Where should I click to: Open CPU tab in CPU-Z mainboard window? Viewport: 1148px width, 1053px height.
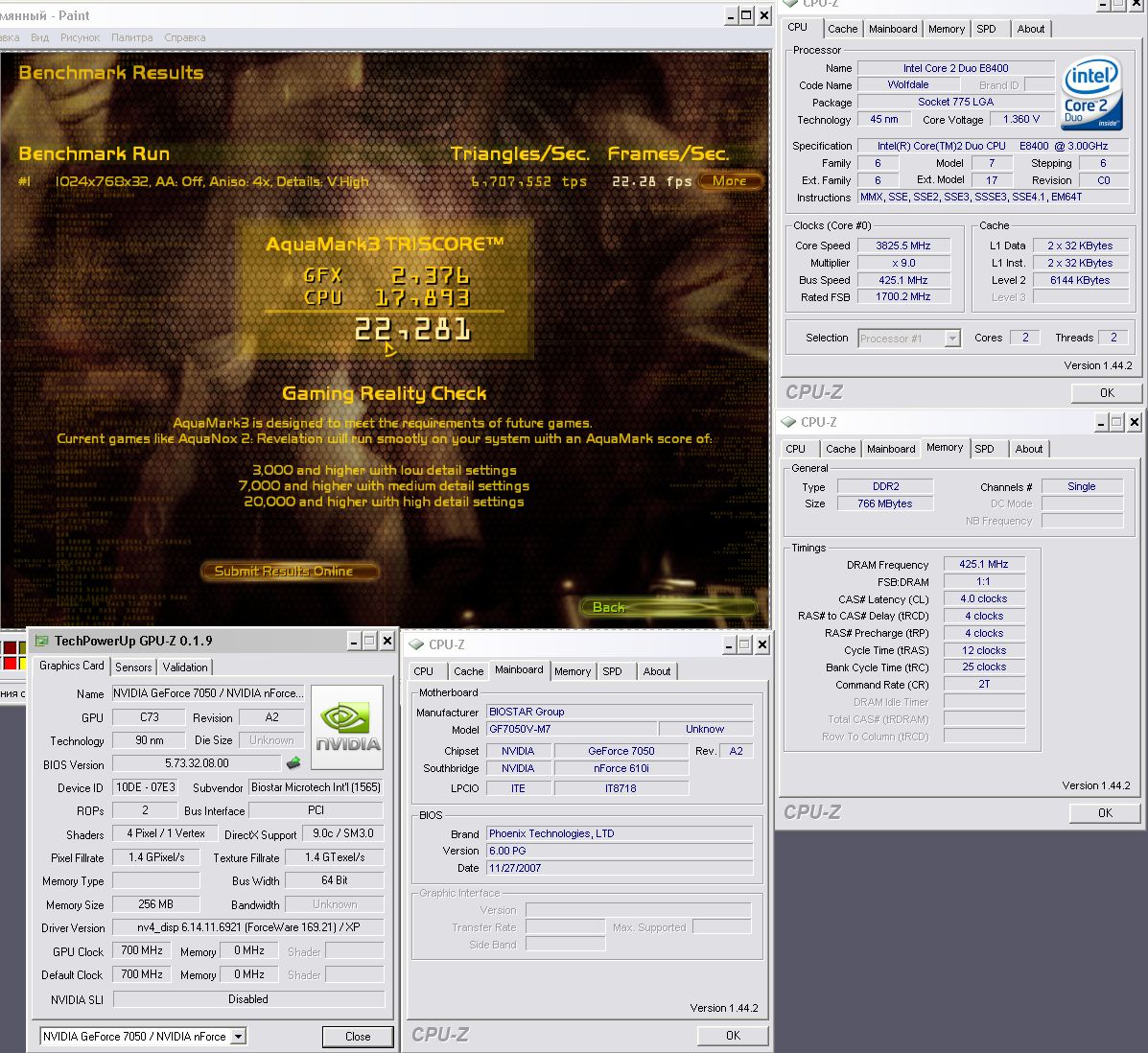tap(423, 671)
